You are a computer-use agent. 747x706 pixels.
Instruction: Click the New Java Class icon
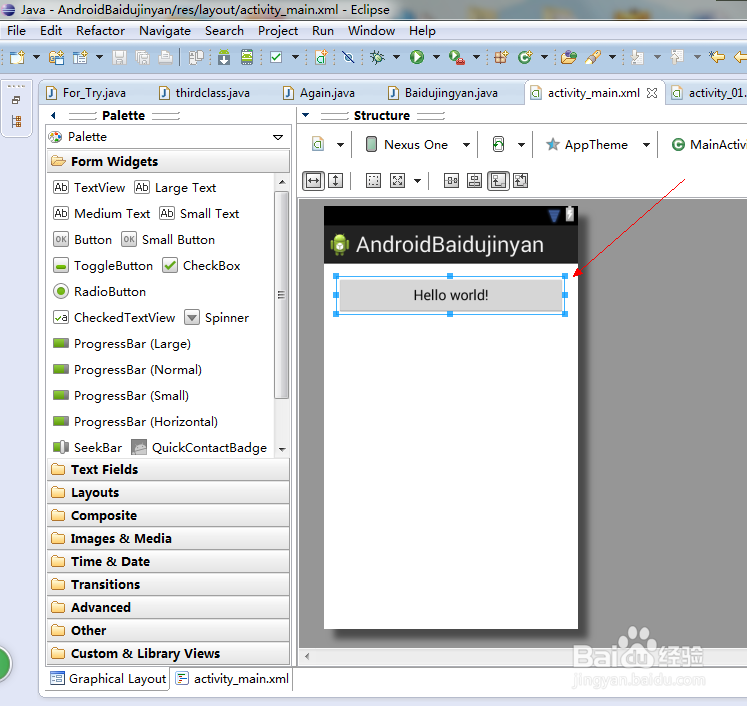coord(525,58)
